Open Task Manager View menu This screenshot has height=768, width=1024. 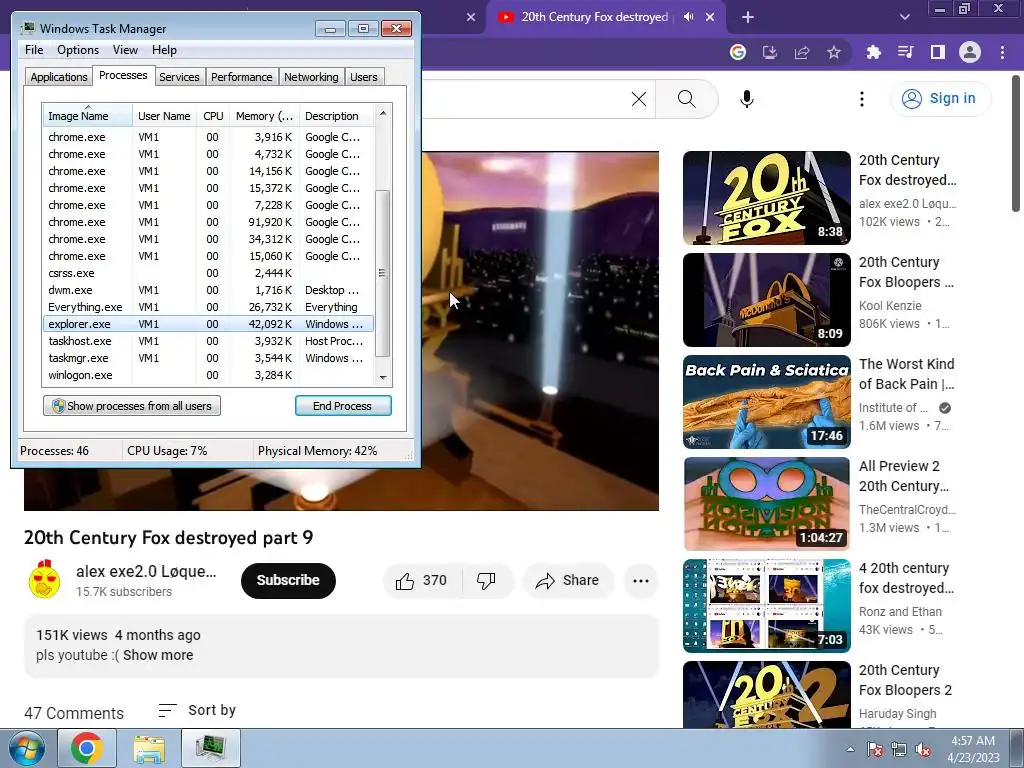(125, 50)
